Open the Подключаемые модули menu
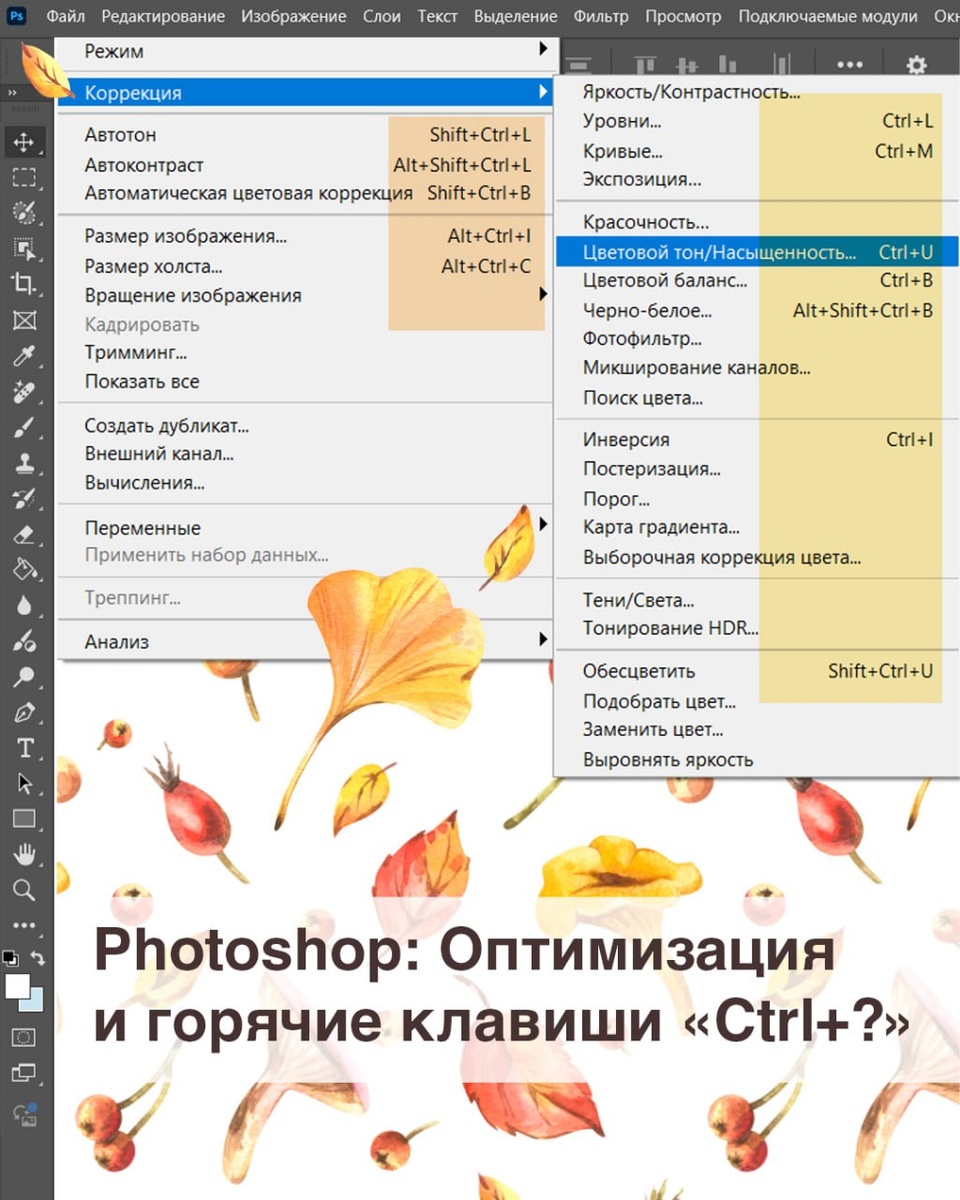The height and width of the screenshot is (1200, 960). [x=827, y=17]
